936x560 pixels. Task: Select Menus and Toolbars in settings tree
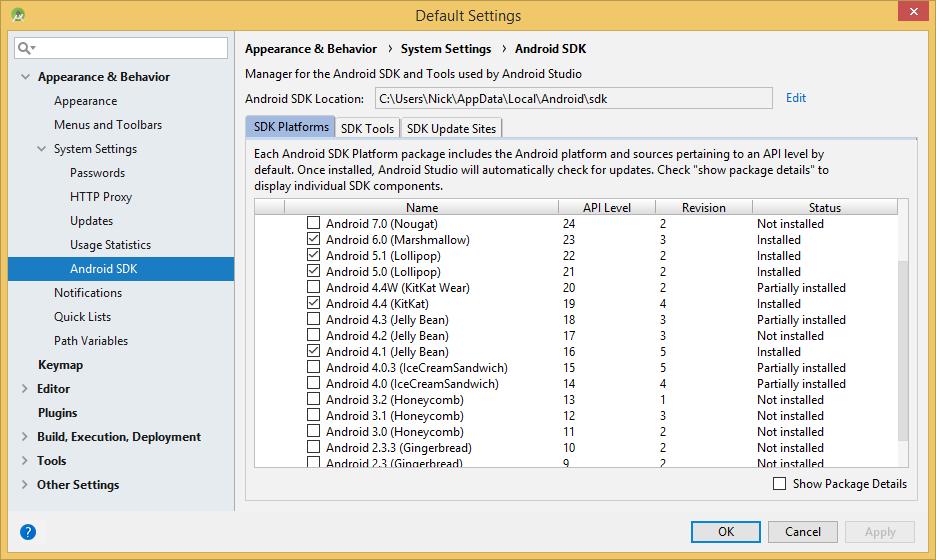pyautogui.click(x=108, y=125)
